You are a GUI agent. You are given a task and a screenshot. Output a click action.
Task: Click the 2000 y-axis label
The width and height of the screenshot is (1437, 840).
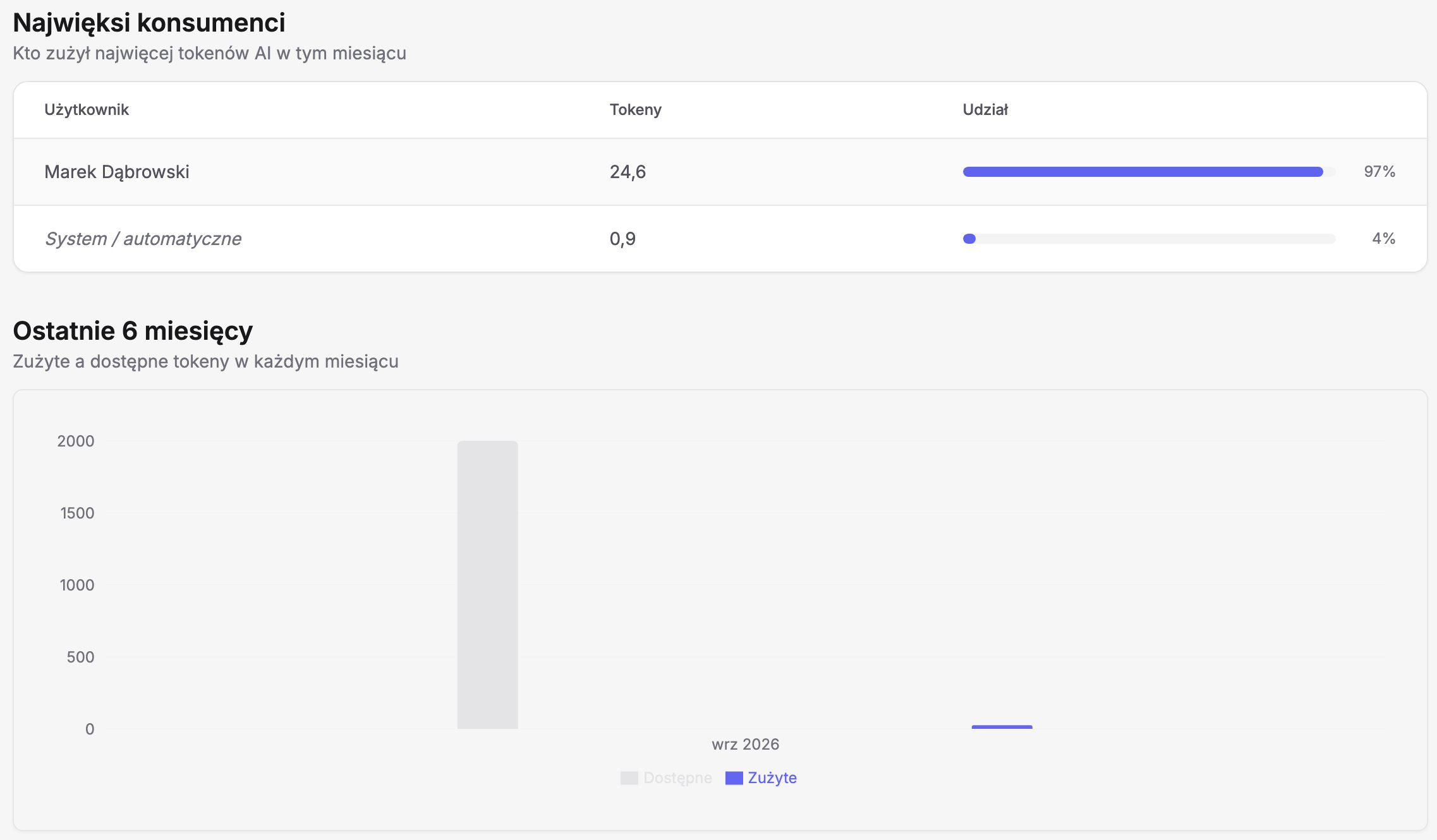point(76,441)
